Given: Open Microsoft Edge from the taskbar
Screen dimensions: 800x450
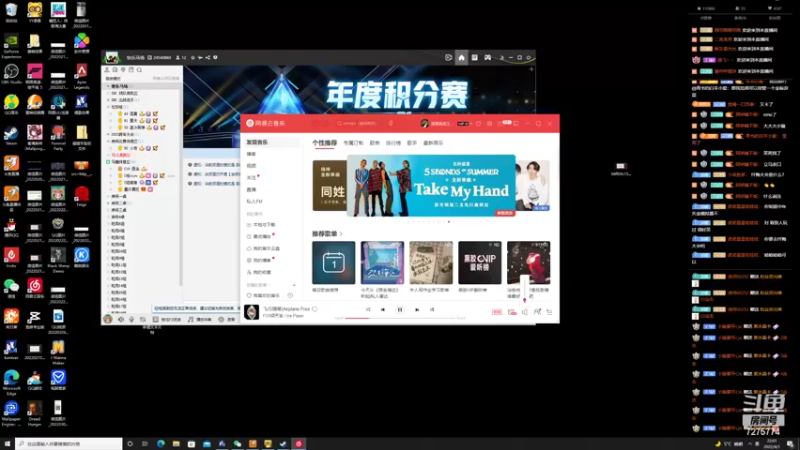Looking at the screenshot, I should point(161,444).
